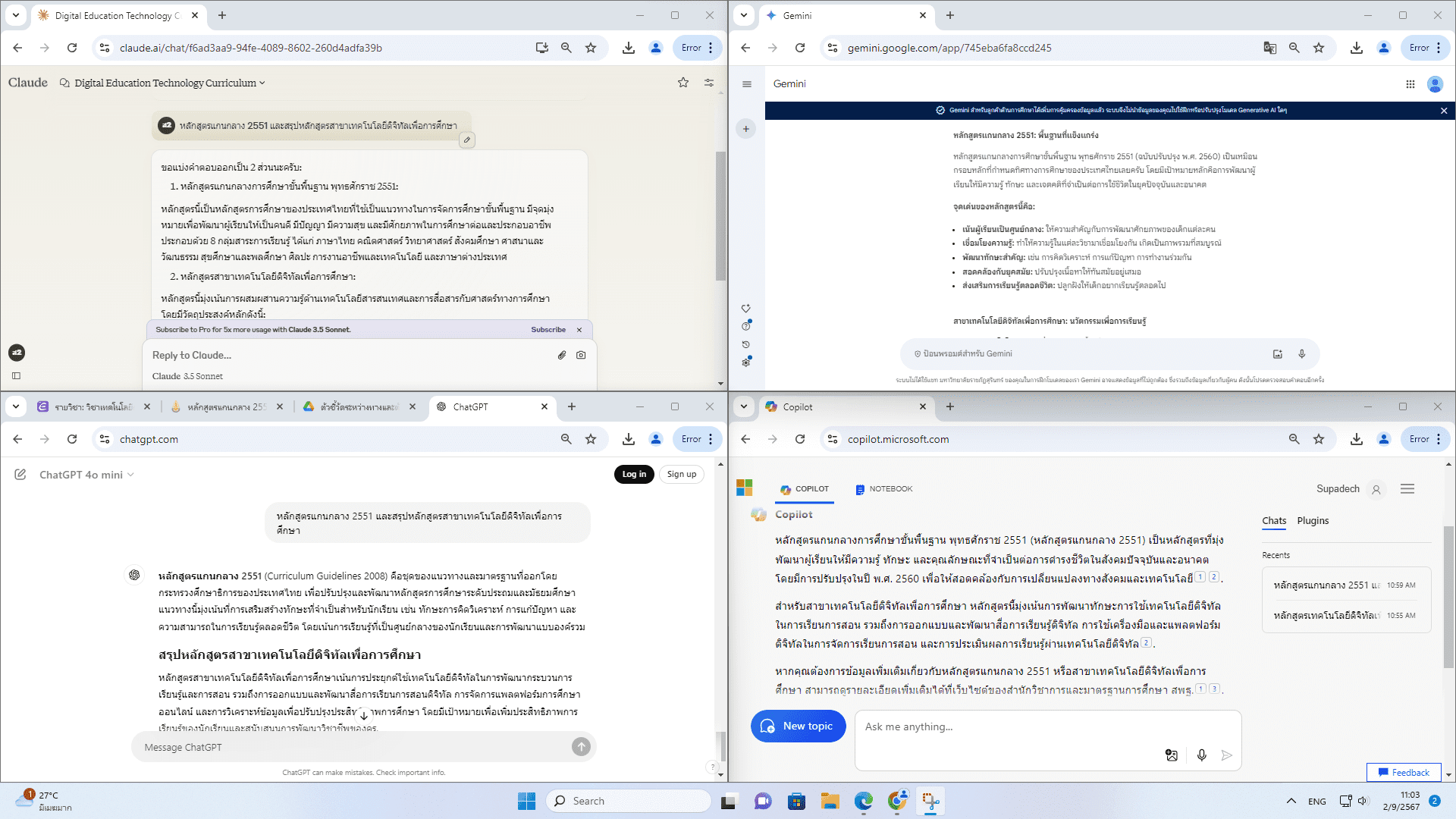
Task: Click Log in button on ChatGPT
Action: [x=634, y=474]
